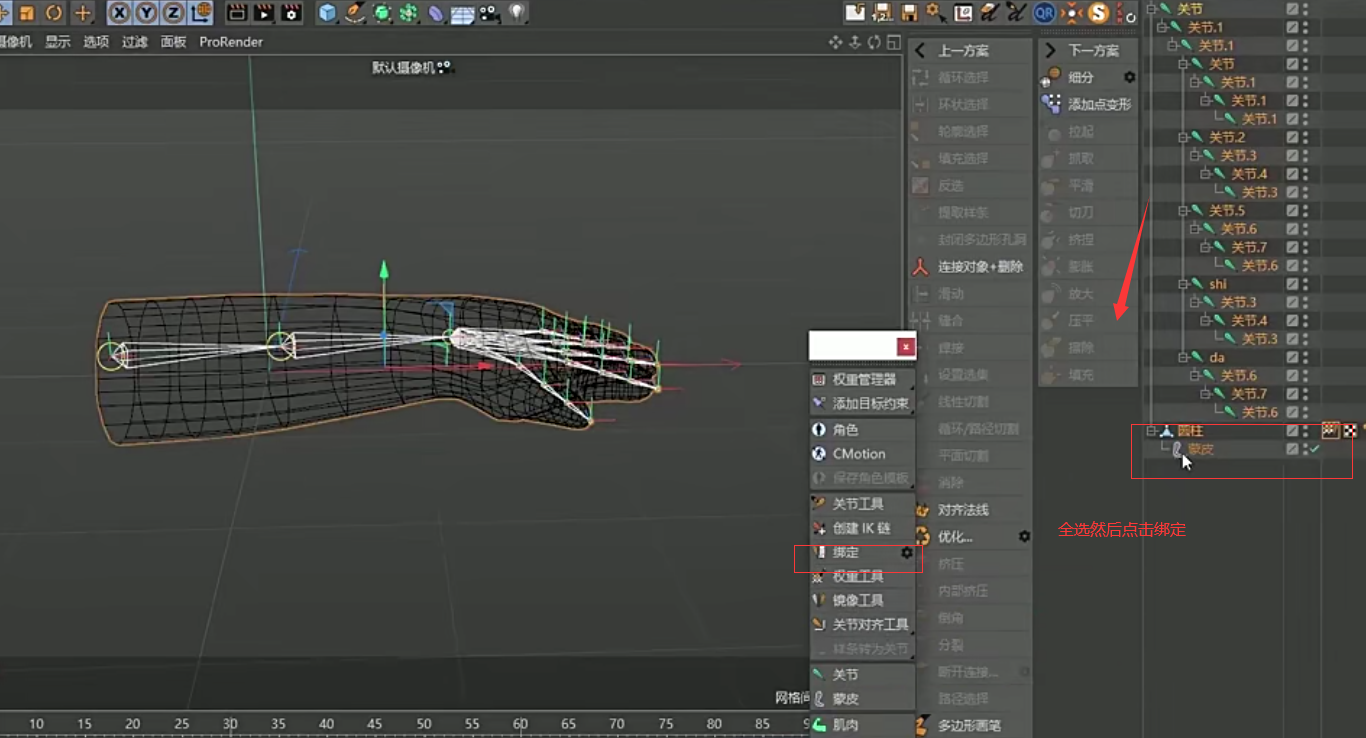Click the last-used tool plus icon
The height and width of the screenshot is (738, 1366).
(82, 13)
